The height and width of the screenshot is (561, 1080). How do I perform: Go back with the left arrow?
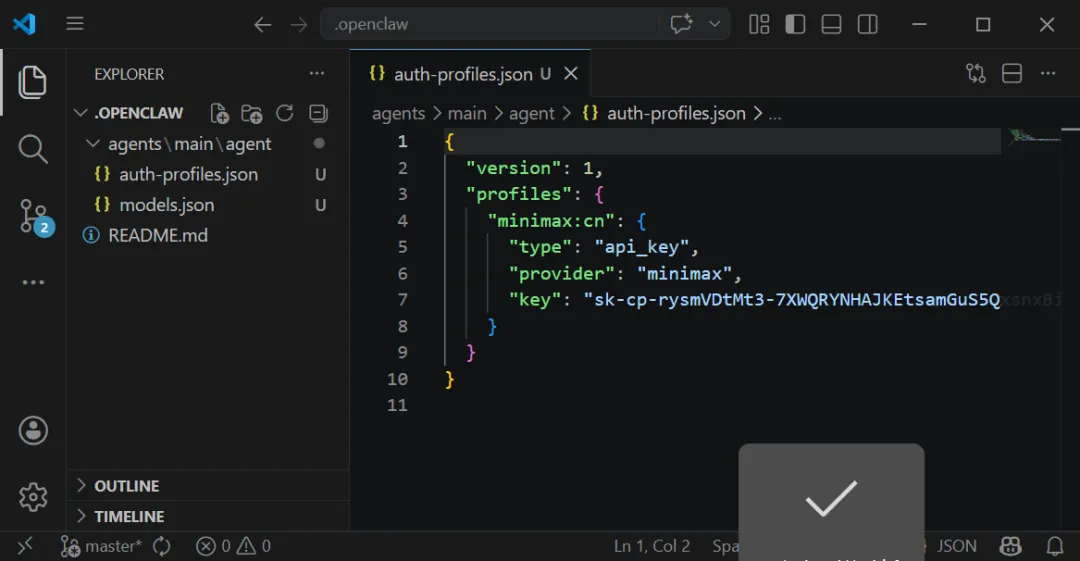[x=262, y=25]
